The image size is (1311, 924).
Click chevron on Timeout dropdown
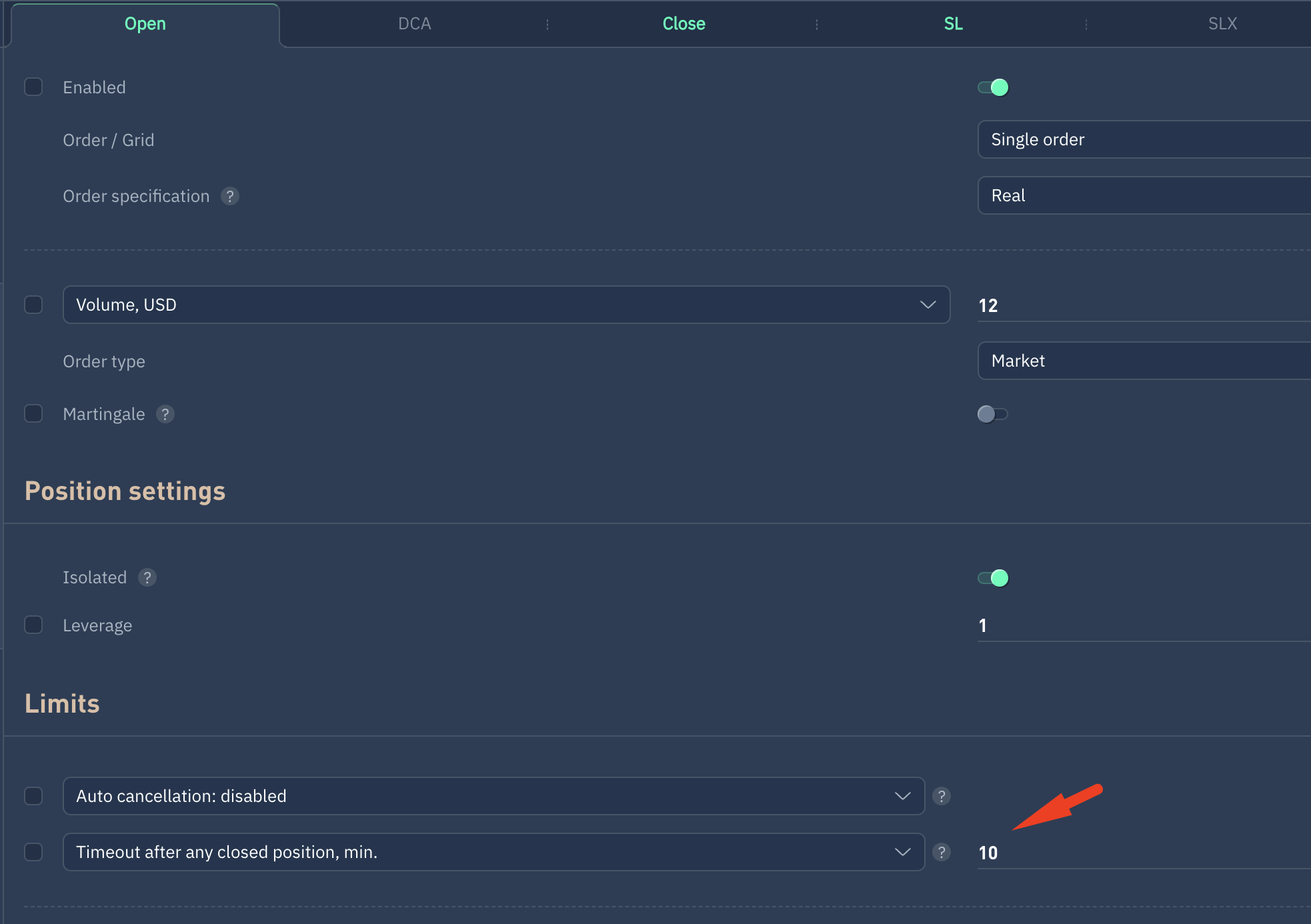[x=902, y=852]
